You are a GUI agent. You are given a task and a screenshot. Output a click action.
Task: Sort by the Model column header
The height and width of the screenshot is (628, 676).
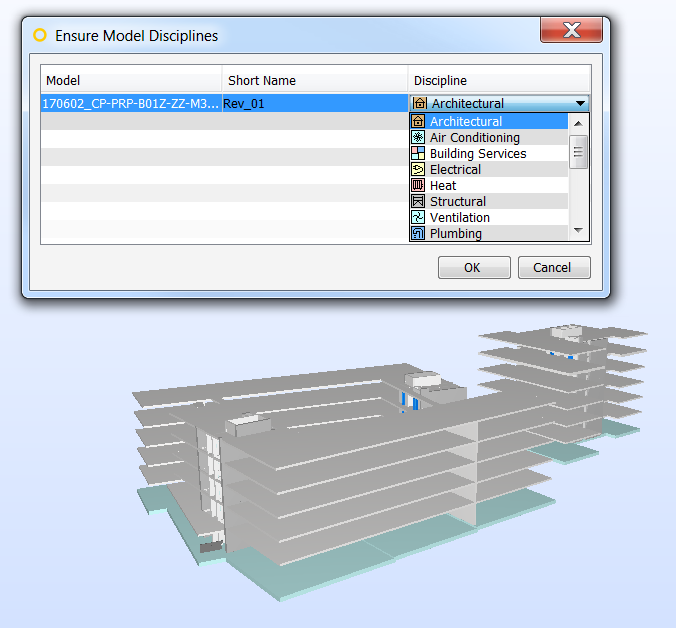pyautogui.click(x=131, y=80)
